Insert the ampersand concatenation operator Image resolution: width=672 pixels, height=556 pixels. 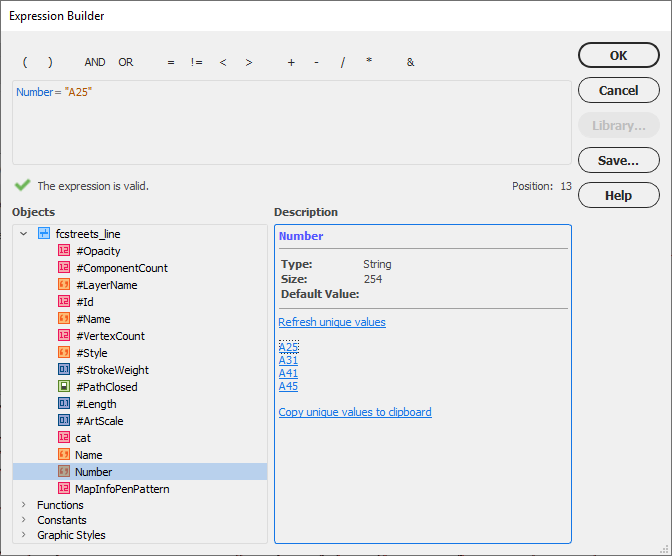(410, 62)
